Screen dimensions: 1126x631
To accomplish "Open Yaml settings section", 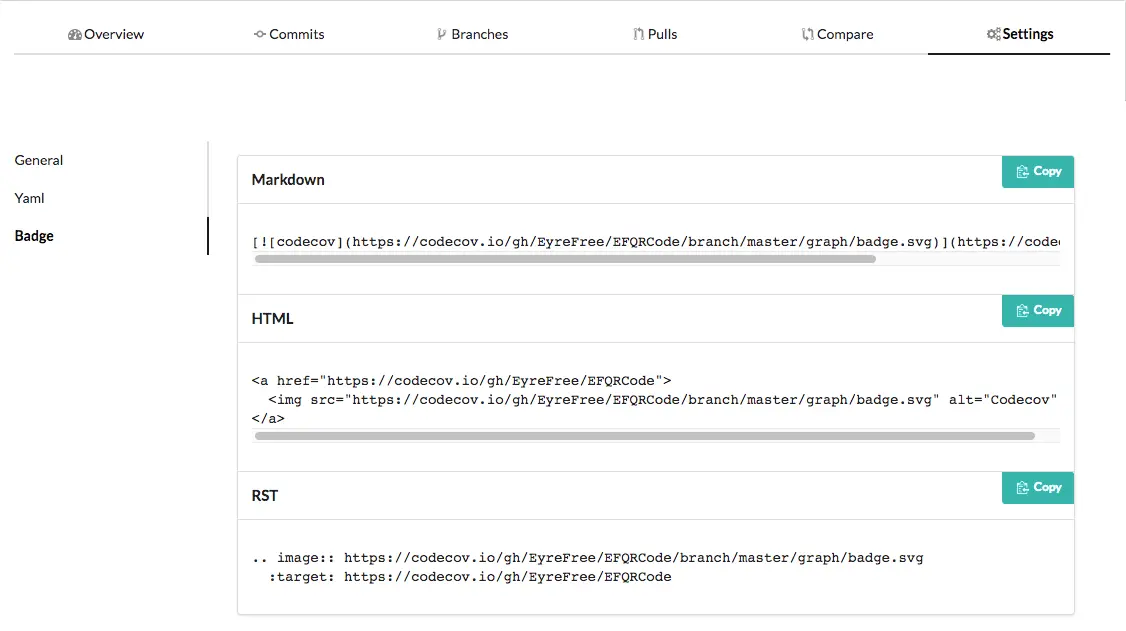I will tap(29, 198).
